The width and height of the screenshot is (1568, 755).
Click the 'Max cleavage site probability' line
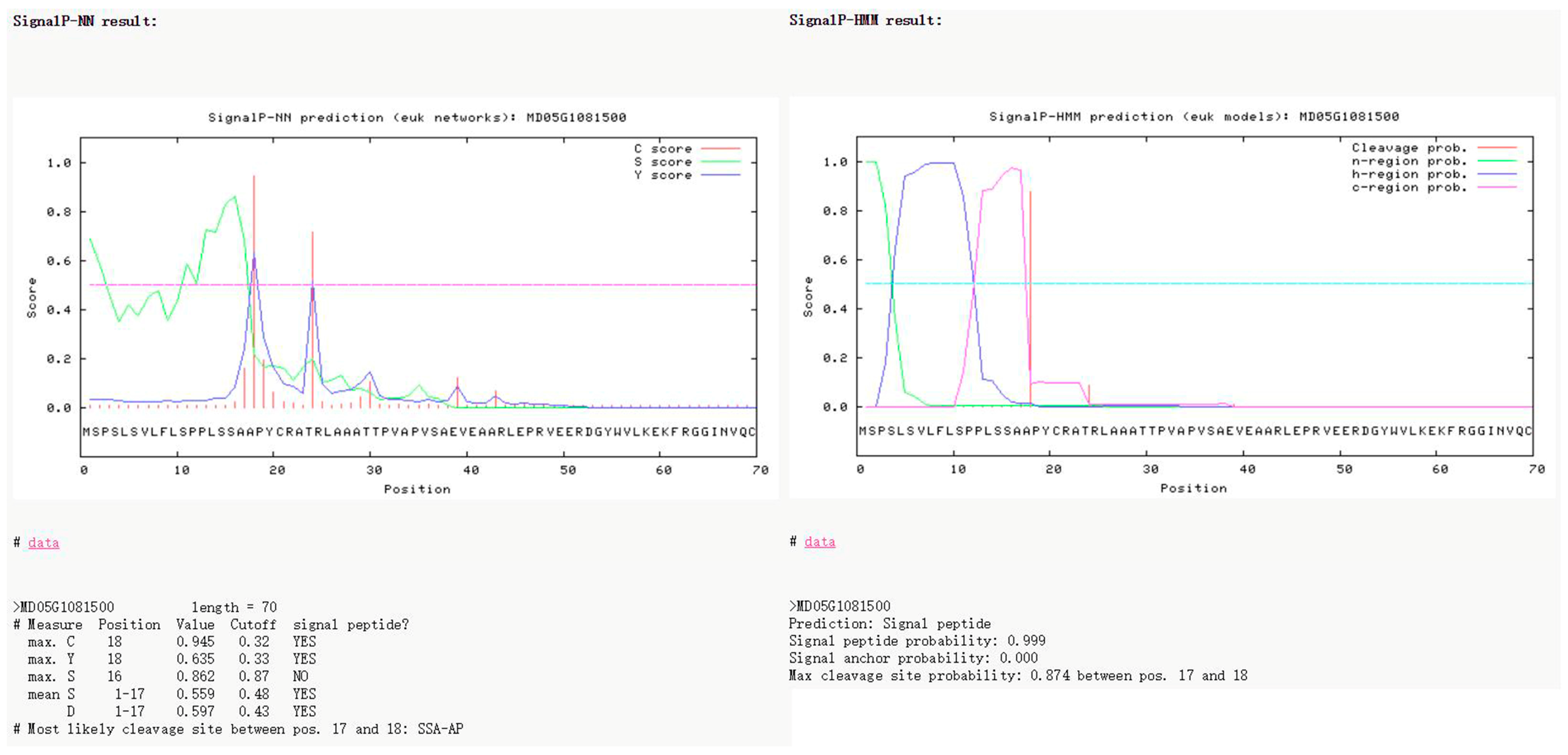(1018, 675)
